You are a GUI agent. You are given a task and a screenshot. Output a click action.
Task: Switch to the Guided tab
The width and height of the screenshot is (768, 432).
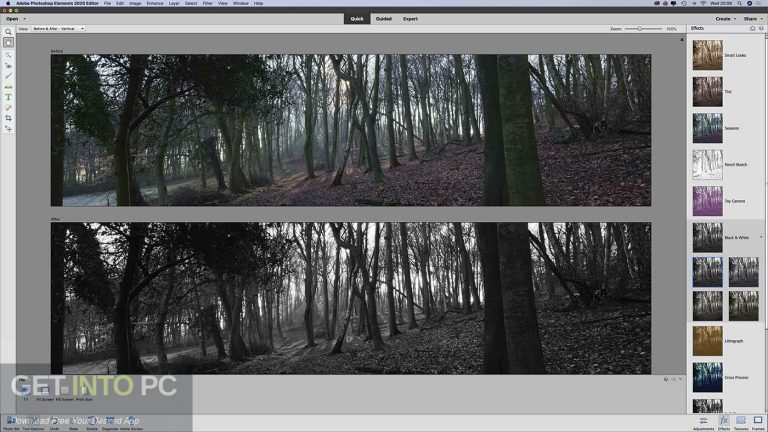click(384, 19)
